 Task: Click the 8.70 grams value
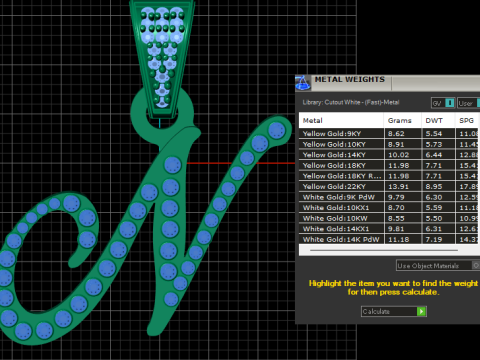396,207
